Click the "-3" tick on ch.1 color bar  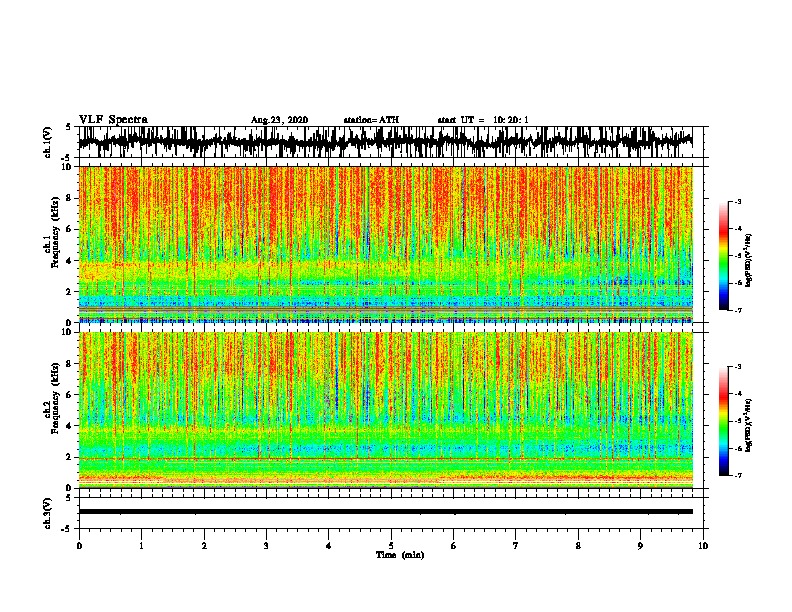tap(737, 201)
